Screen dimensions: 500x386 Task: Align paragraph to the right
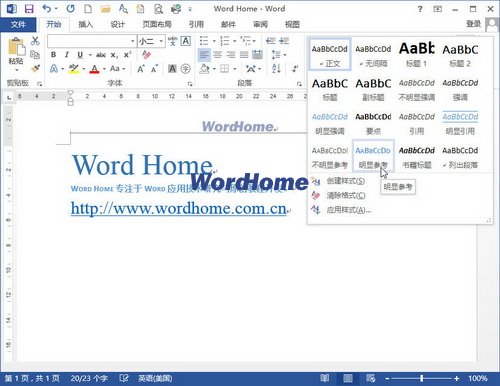click(231, 55)
